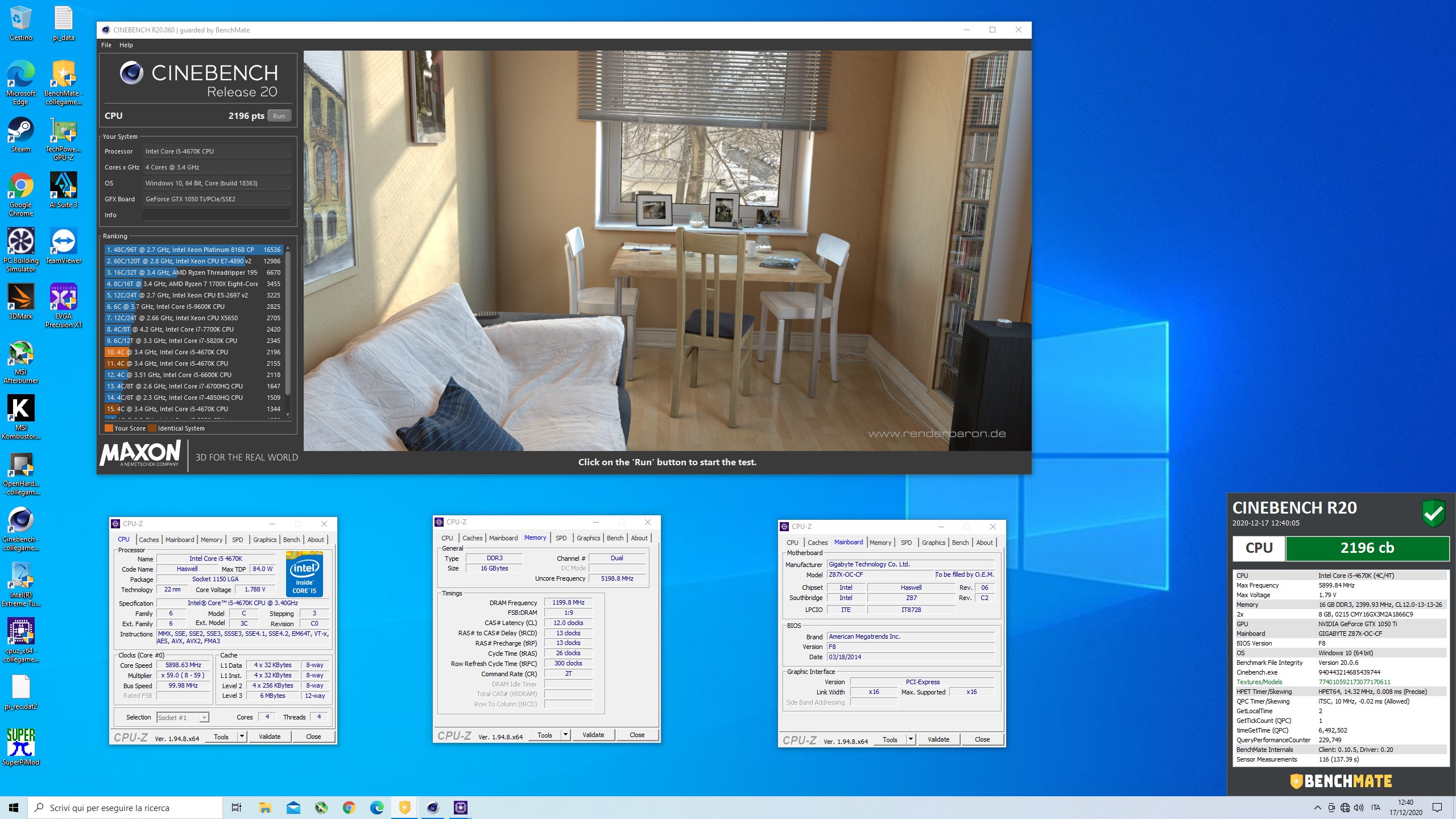This screenshot has width=1456, height=819.
Task: Open MSI Afterburner desktop icon
Action: pyautogui.click(x=20, y=362)
